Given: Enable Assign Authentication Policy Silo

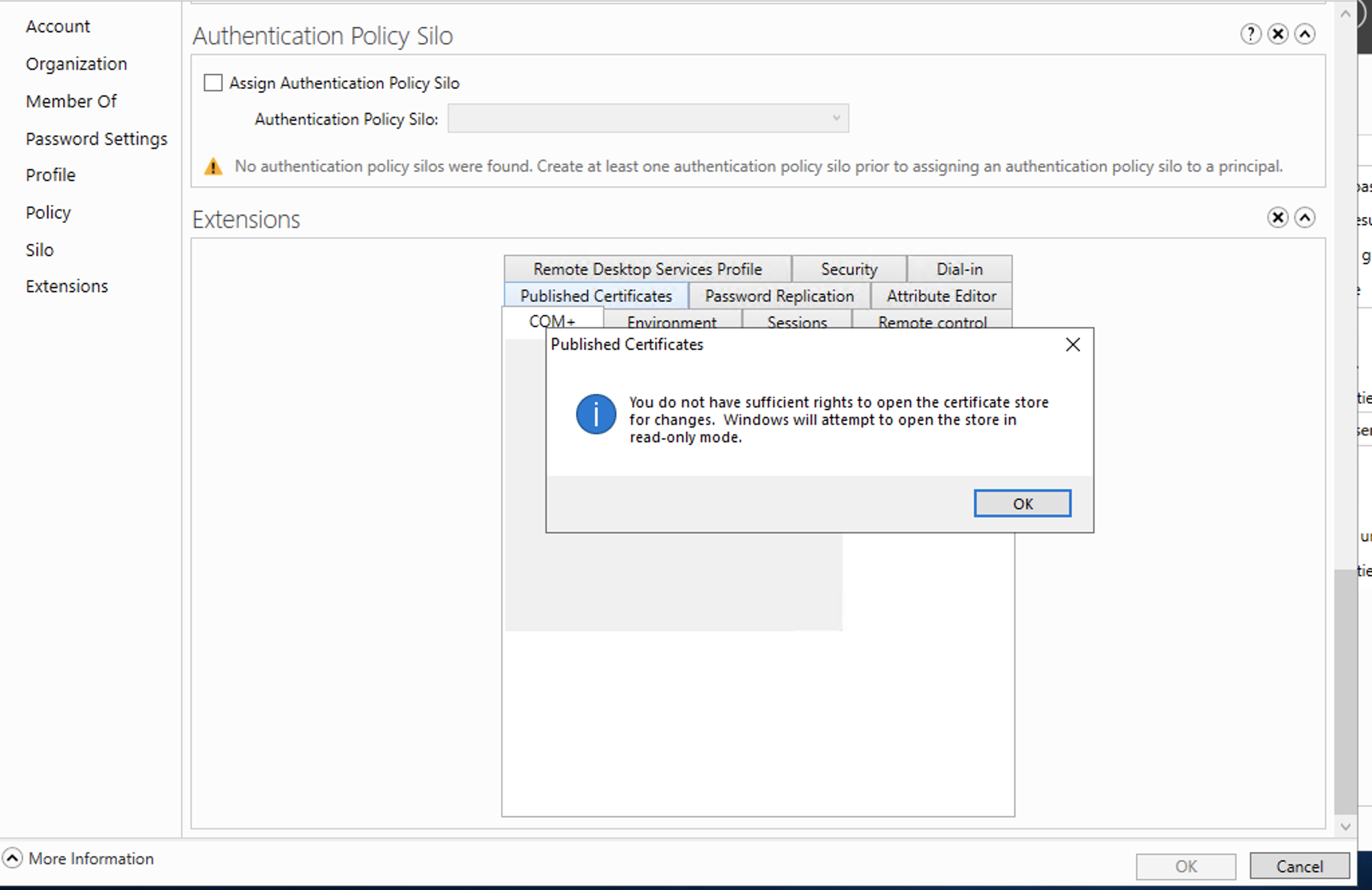Looking at the screenshot, I should pyautogui.click(x=213, y=82).
